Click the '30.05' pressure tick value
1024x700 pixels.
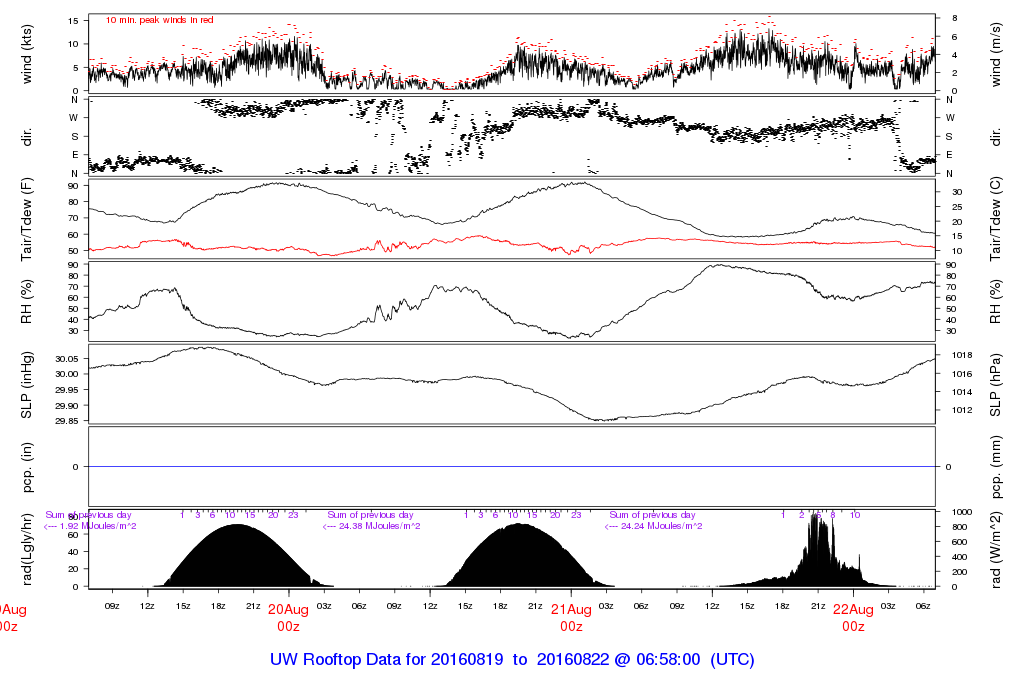[67, 359]
